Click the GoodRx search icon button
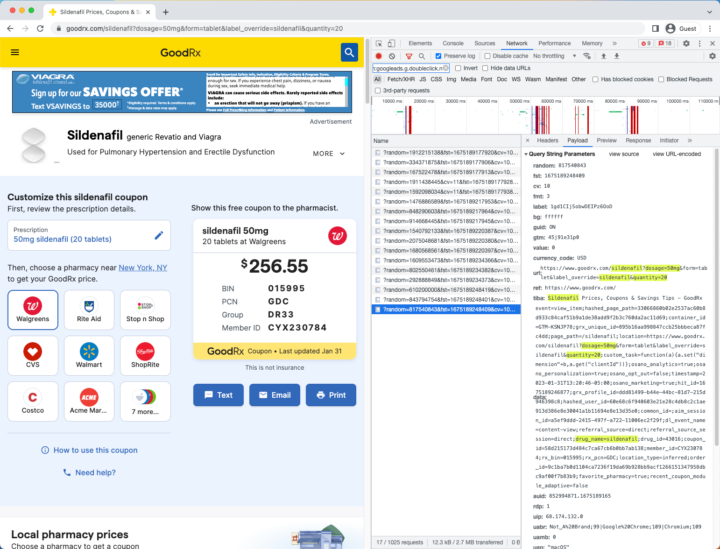This screenshot has height=549, width=720. click(349, 52)
